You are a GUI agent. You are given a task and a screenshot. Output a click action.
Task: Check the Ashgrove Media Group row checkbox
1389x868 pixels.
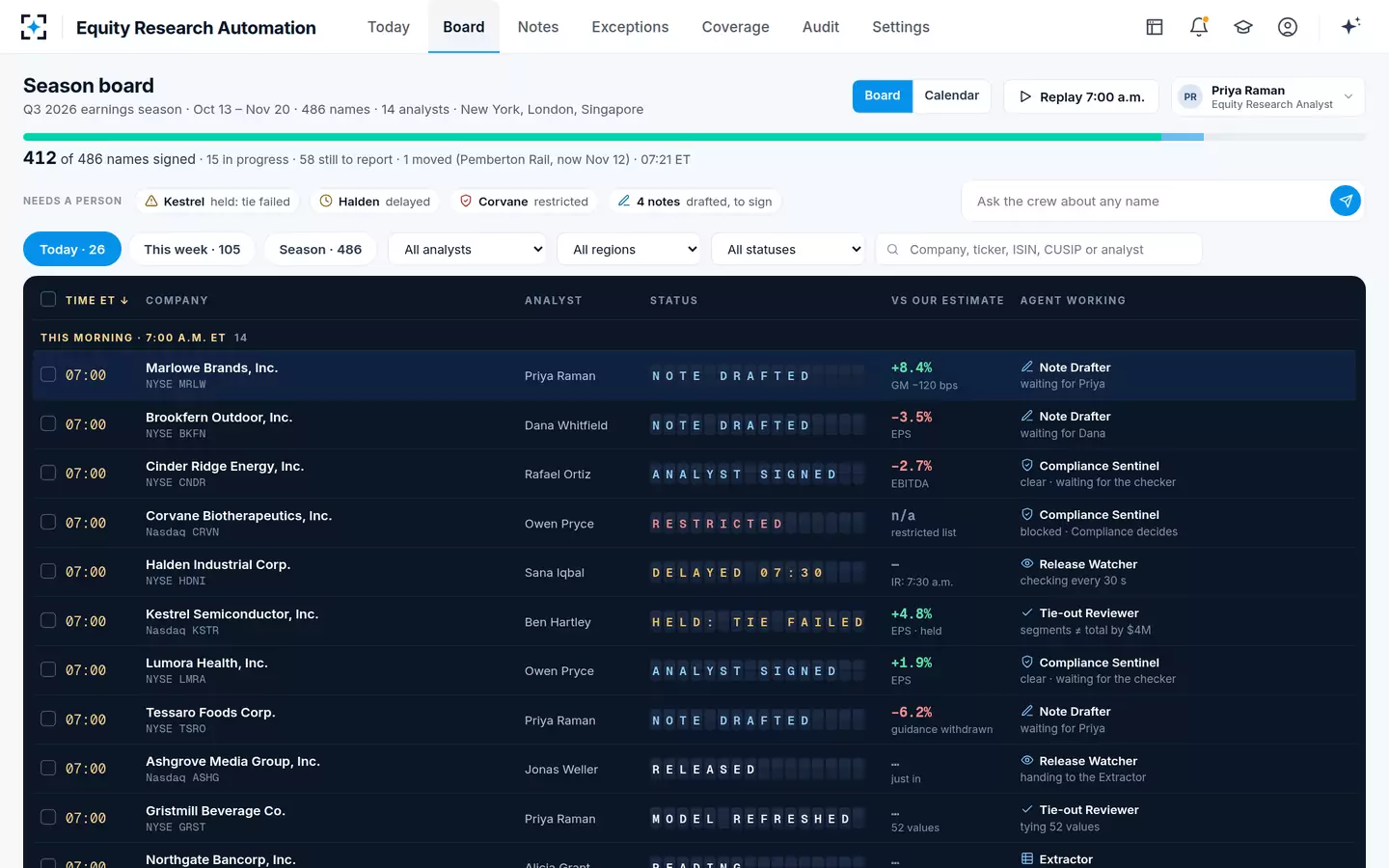click(x=48, y=768)
